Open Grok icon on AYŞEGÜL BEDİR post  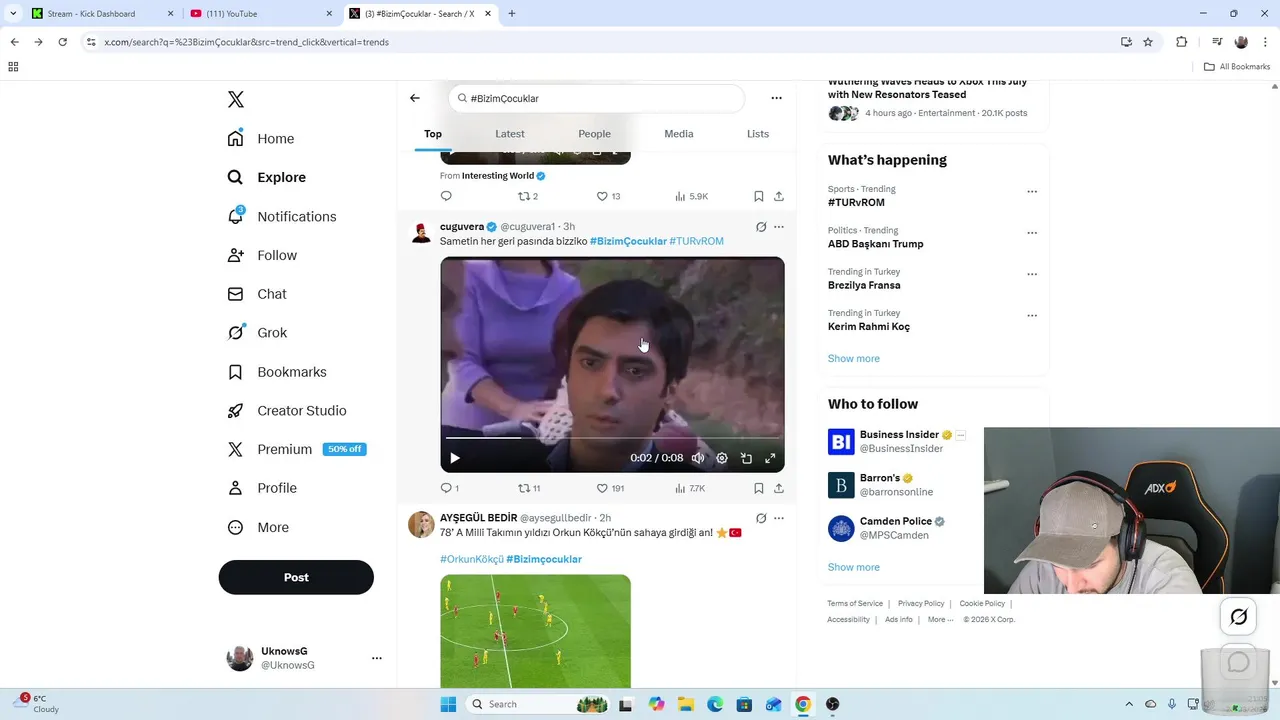[x=761, y=518]
